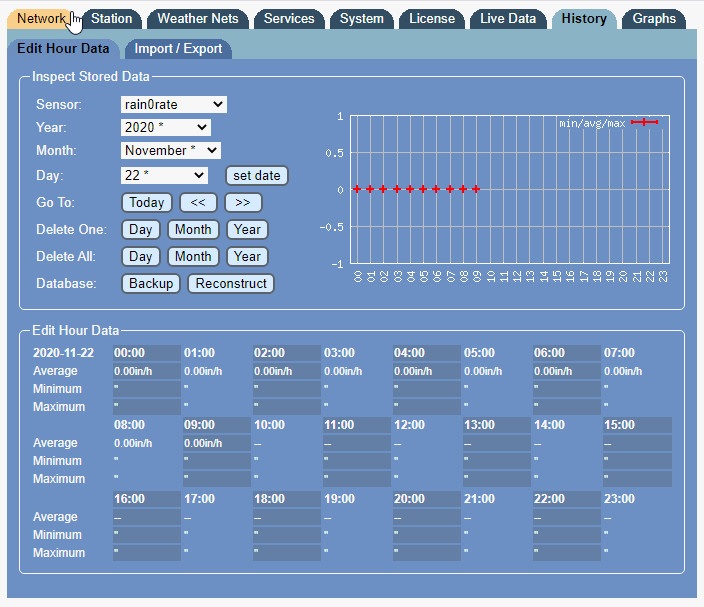
Task: Switch to the Station tab
Action: point(111,19)
